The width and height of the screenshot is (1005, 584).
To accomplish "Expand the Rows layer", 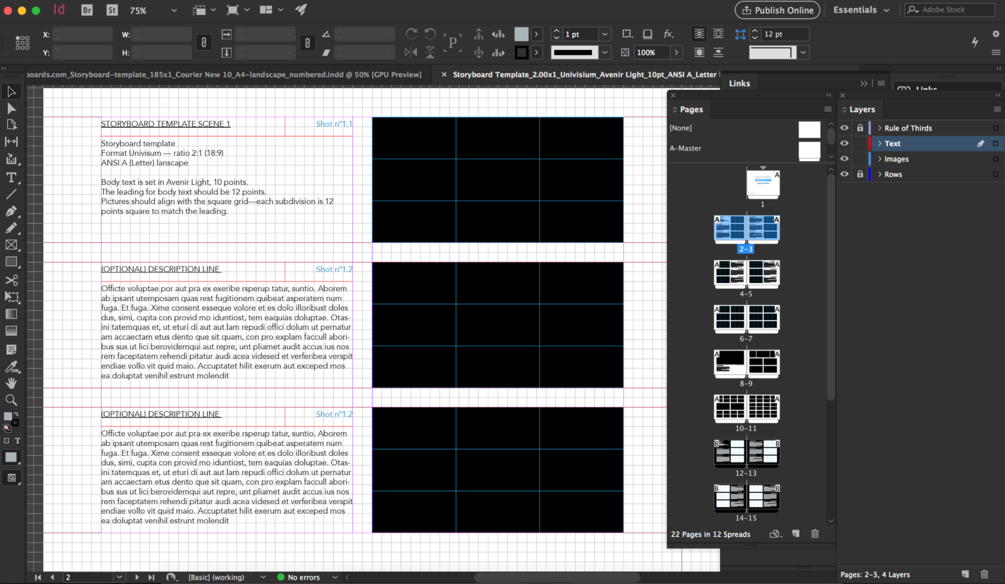I will point(879,174).
